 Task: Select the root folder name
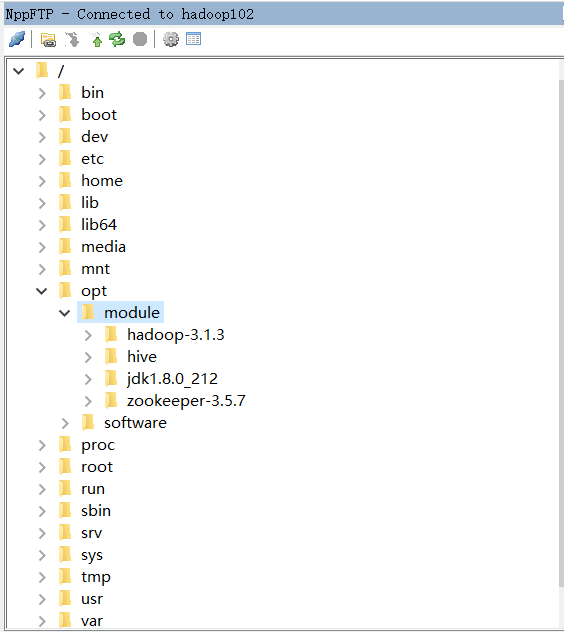coord(97,467)
